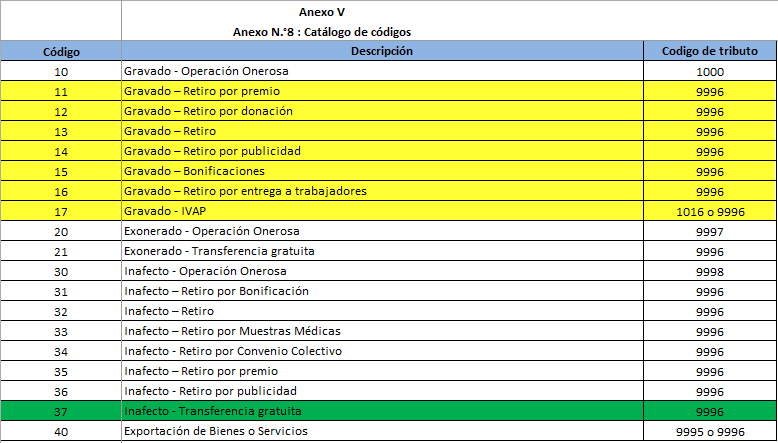The image size is (778, 443).
Task: Click 'Inafecto – Retiro por Bonificación' cell
Action: point(382,291)
